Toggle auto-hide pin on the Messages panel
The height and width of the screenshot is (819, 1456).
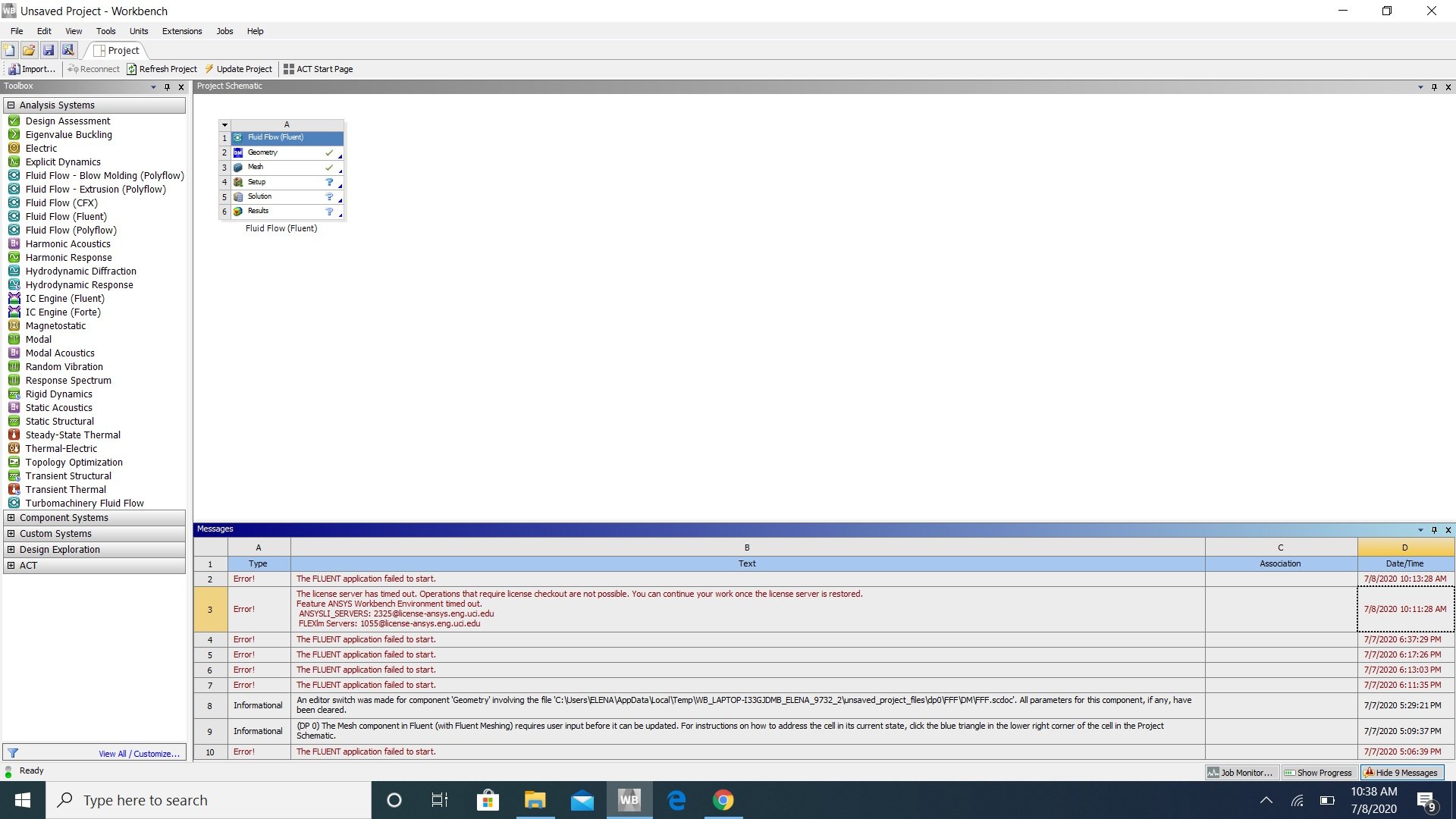click(x=1433, y=530)
